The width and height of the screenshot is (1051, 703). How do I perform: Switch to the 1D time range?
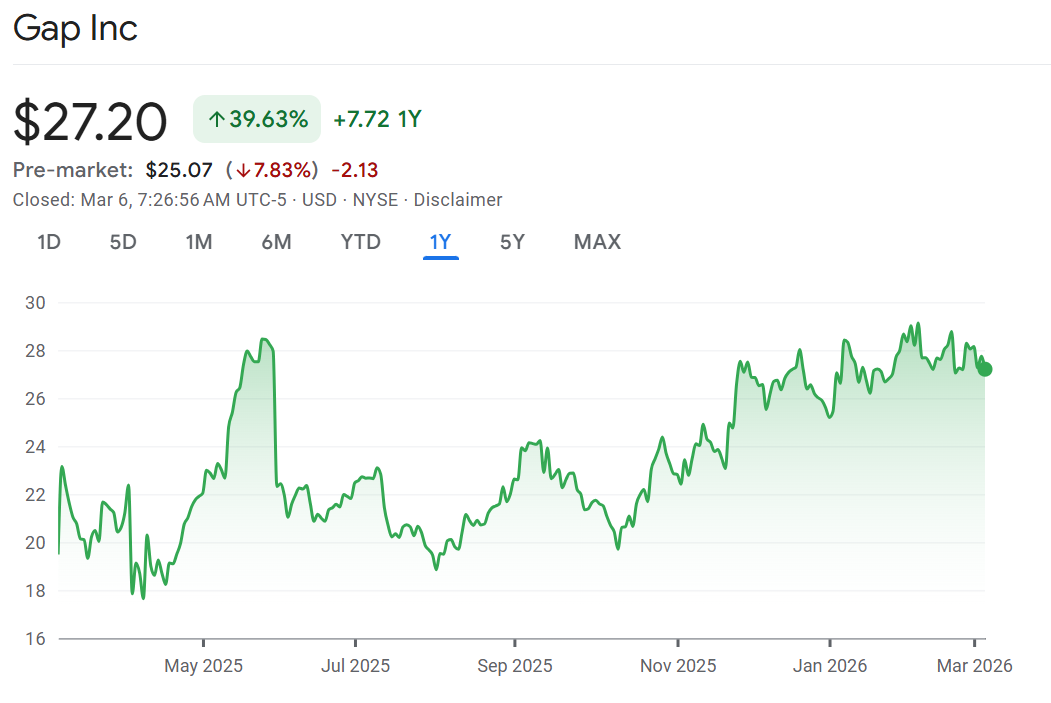(49, 242)
